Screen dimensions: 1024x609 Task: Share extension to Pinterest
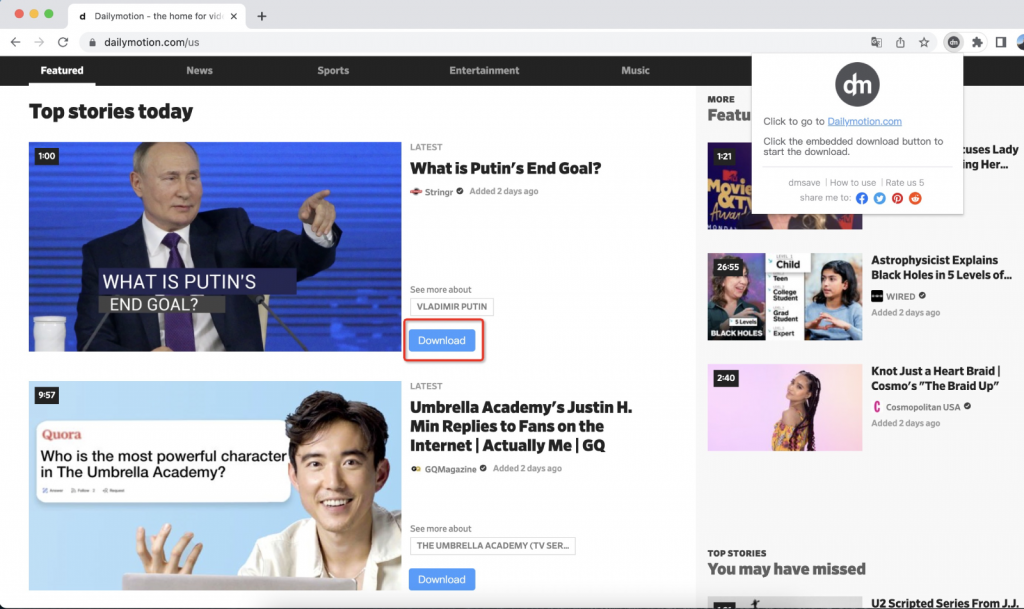click(x=897, y=198)
